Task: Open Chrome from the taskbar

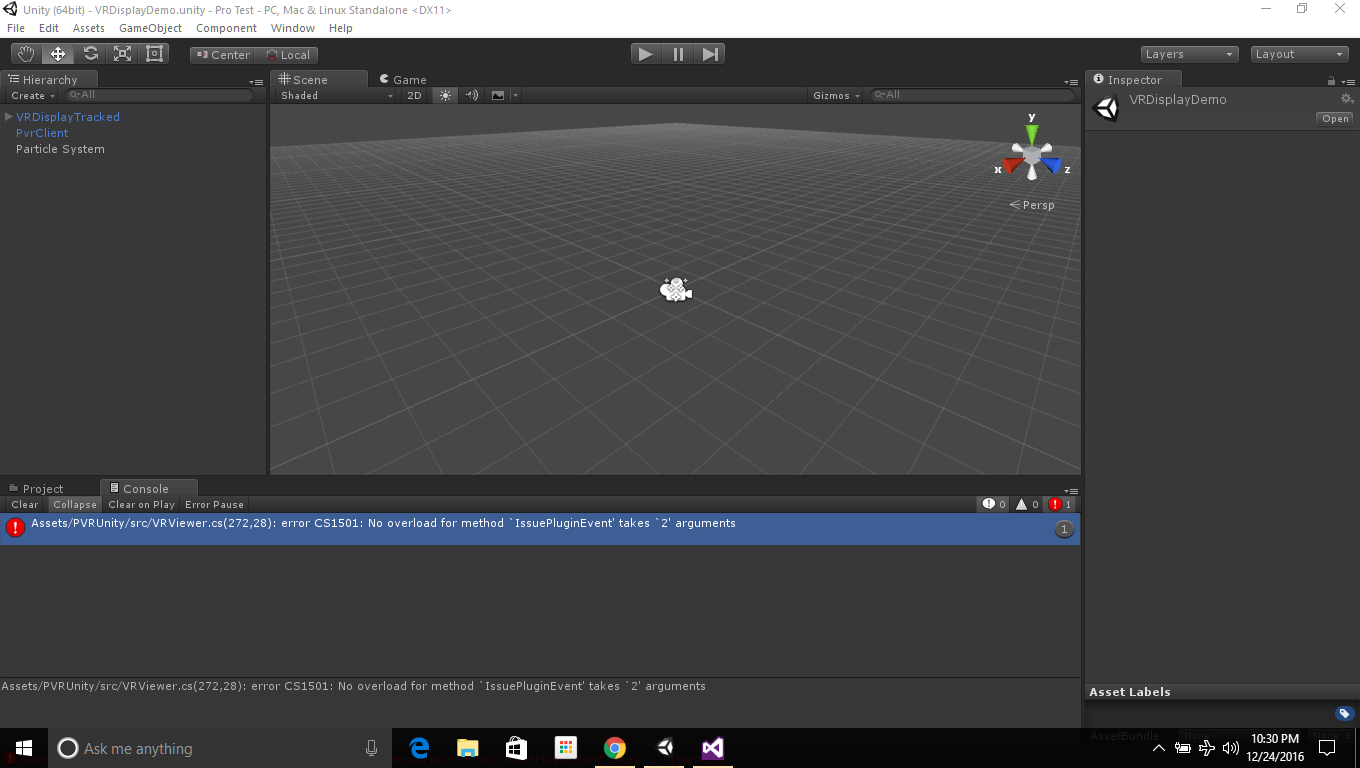Action: 614,748
